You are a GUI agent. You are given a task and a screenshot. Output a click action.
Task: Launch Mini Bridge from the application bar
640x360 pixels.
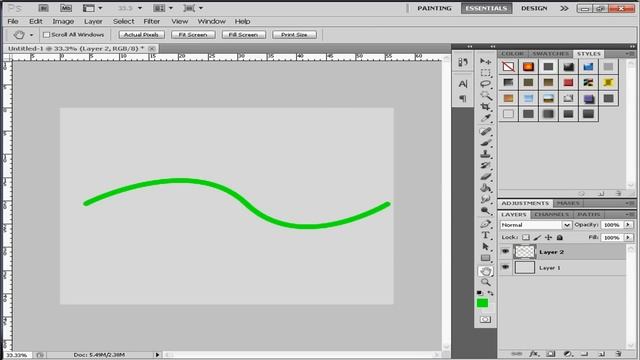[x=66, y=8]
